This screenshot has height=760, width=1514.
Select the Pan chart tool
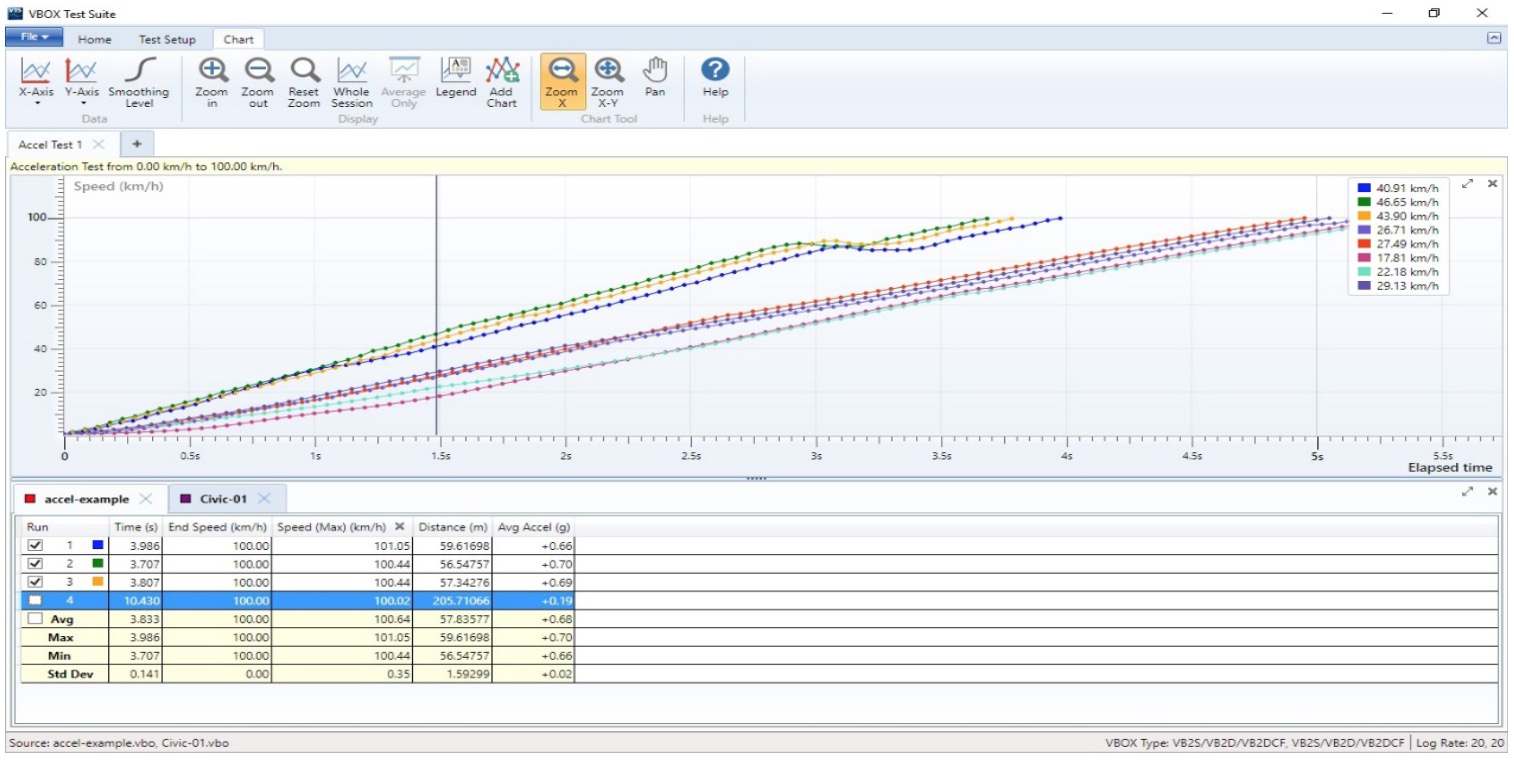tap(655, 77)
